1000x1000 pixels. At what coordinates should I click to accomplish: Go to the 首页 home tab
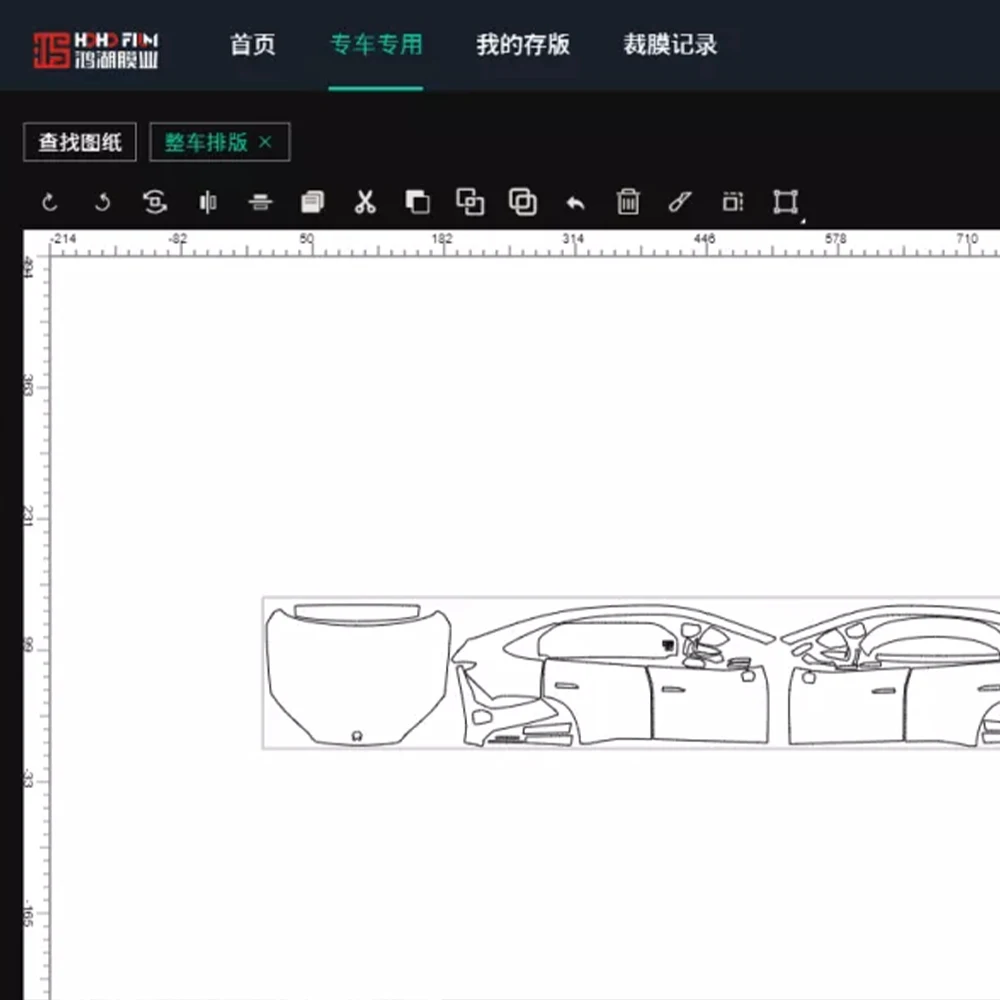coord(252,45)
